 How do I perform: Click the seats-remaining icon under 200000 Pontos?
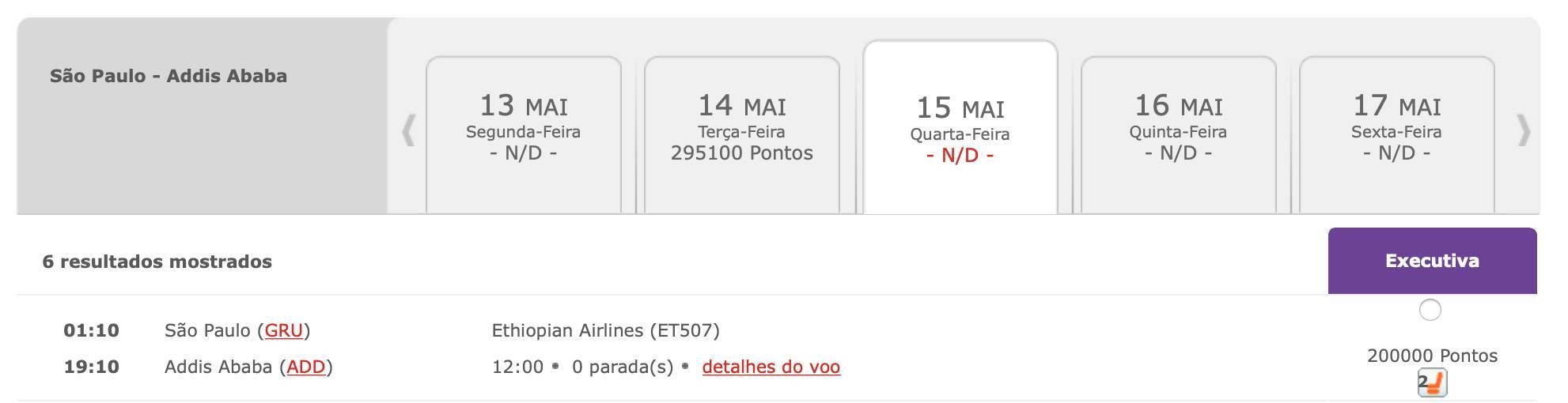click(1432, 383)
